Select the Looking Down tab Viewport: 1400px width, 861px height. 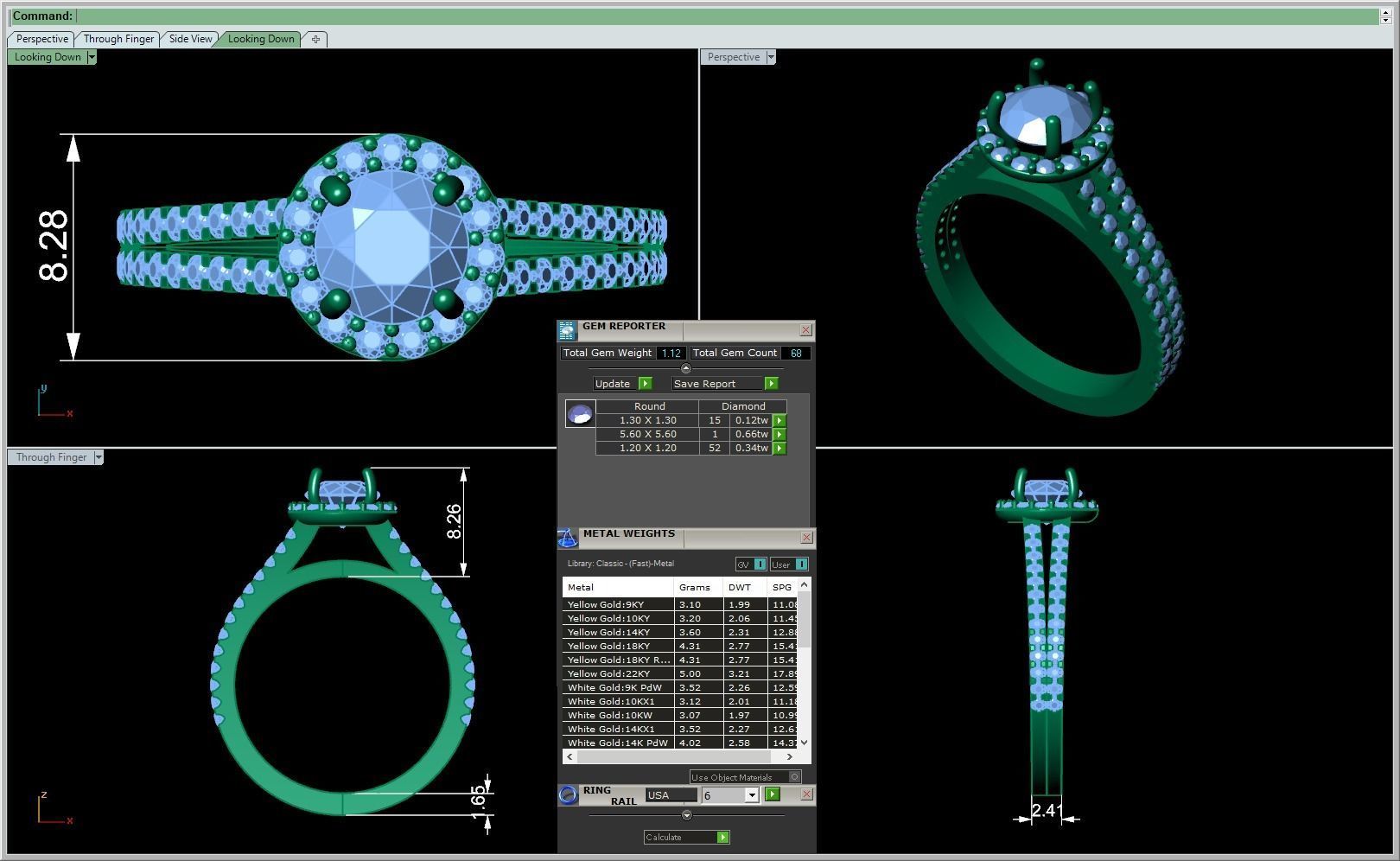click(x=261, y=39)
